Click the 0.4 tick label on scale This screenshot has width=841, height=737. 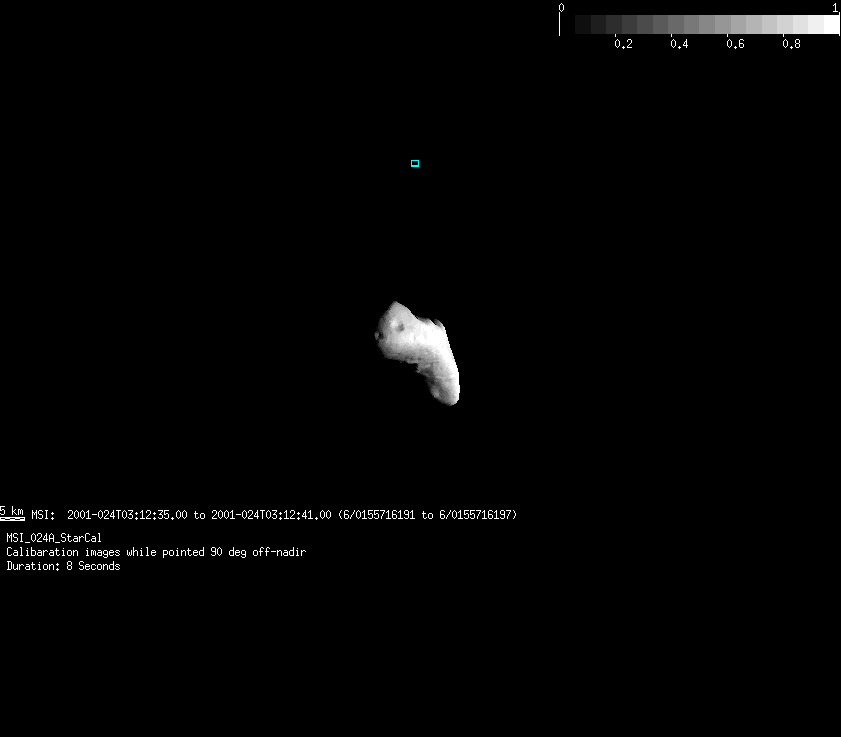[679, 44]
